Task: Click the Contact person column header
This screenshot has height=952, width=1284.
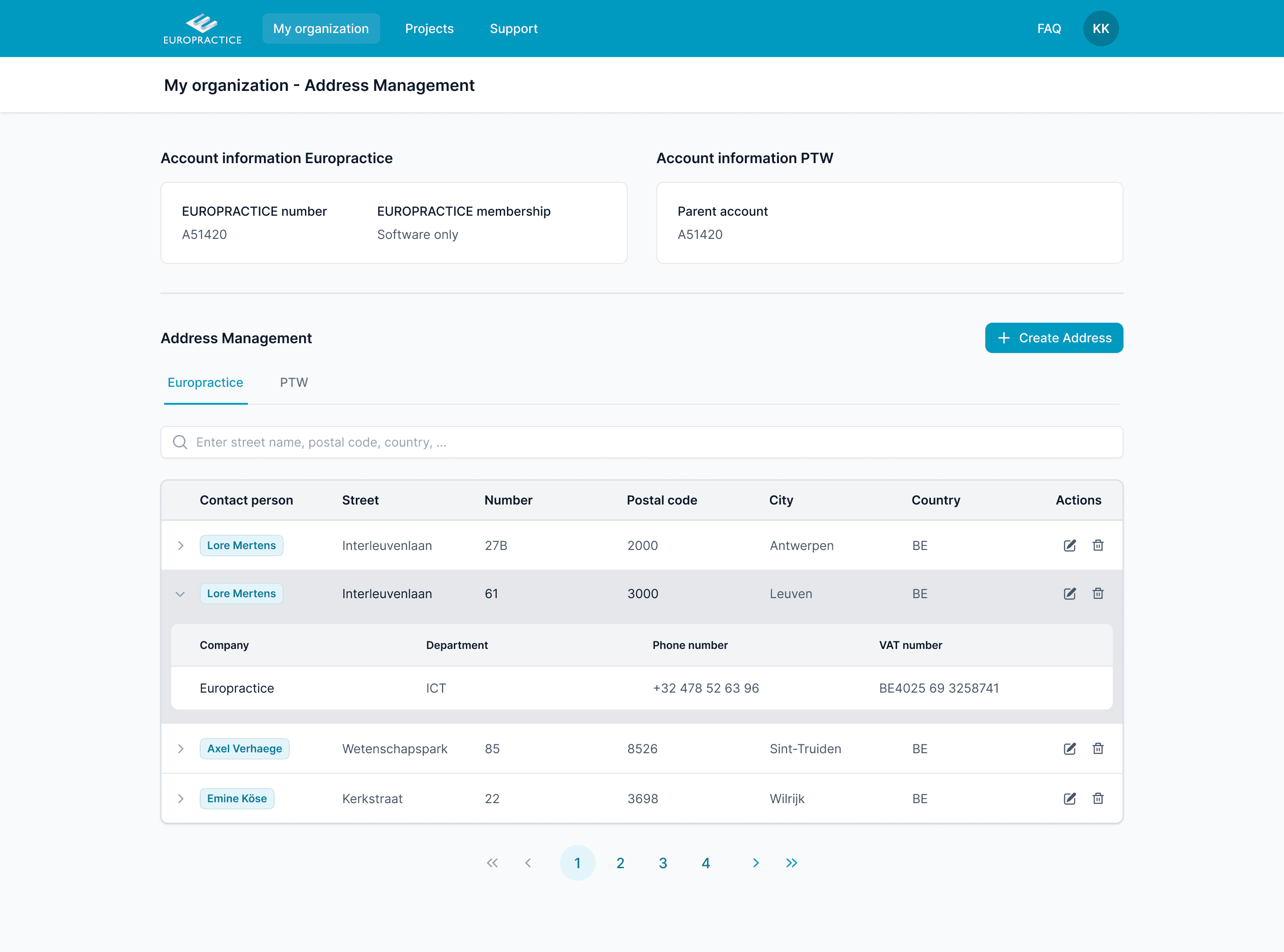Action: click(247, 500)
